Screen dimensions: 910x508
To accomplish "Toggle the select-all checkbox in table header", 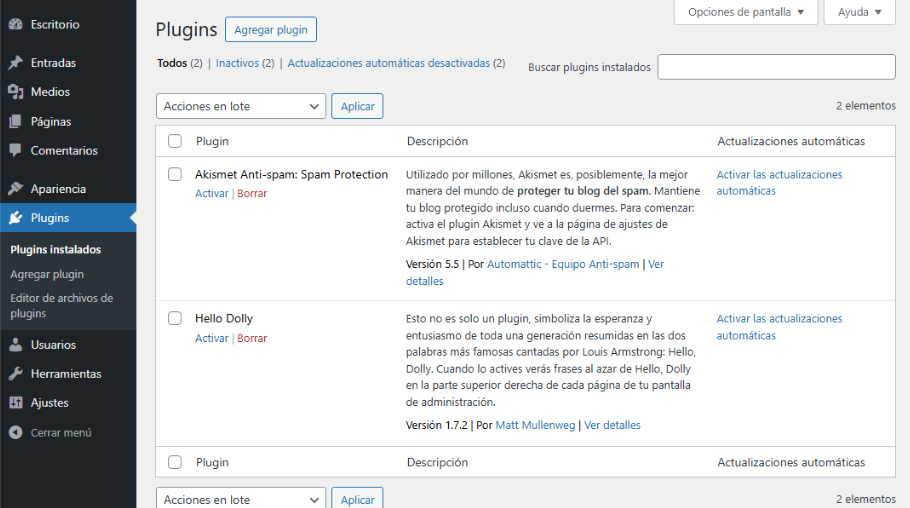I will [175, 141].
